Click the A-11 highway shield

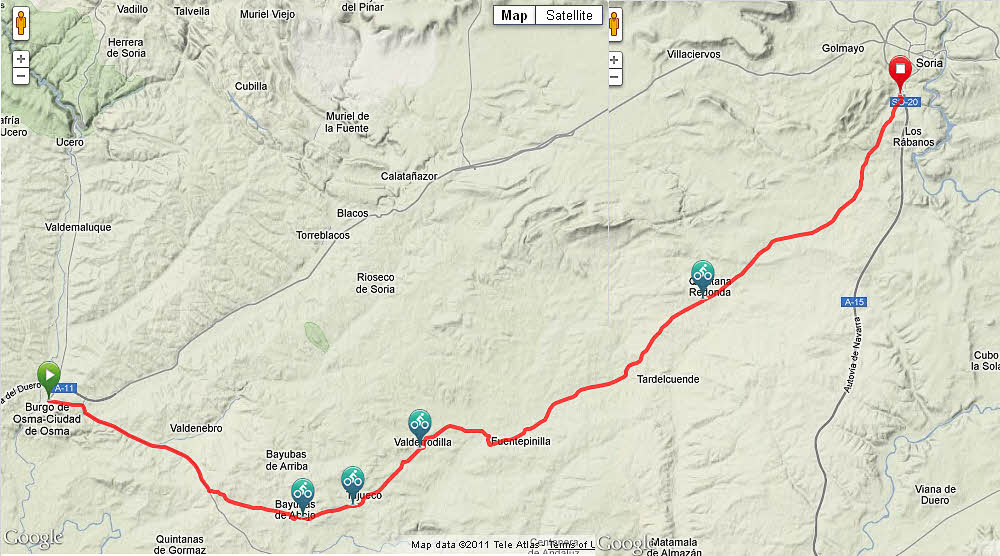pos(64,388)
